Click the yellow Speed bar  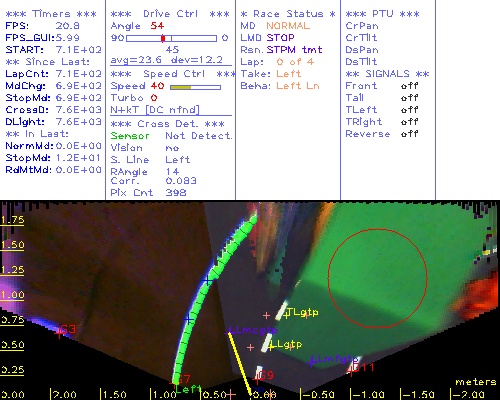point(180,87)
